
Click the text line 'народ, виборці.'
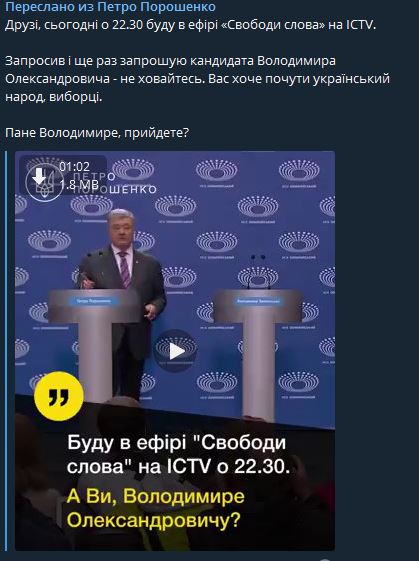[x=54, y=97]
